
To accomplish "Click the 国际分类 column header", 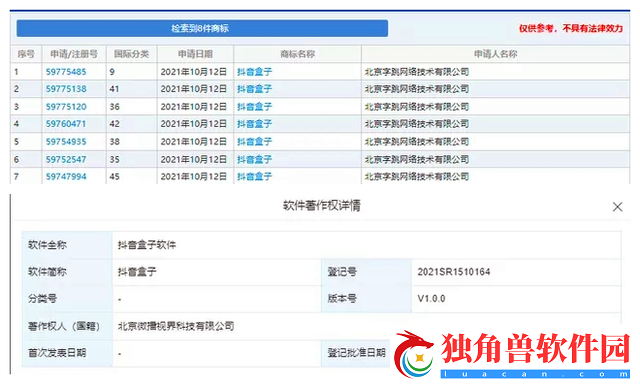I will (131, 54).
